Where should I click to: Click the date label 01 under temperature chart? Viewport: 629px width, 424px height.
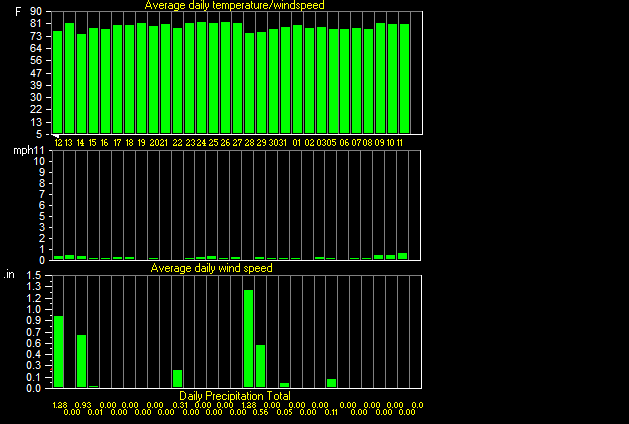click(x=296, y=143)
